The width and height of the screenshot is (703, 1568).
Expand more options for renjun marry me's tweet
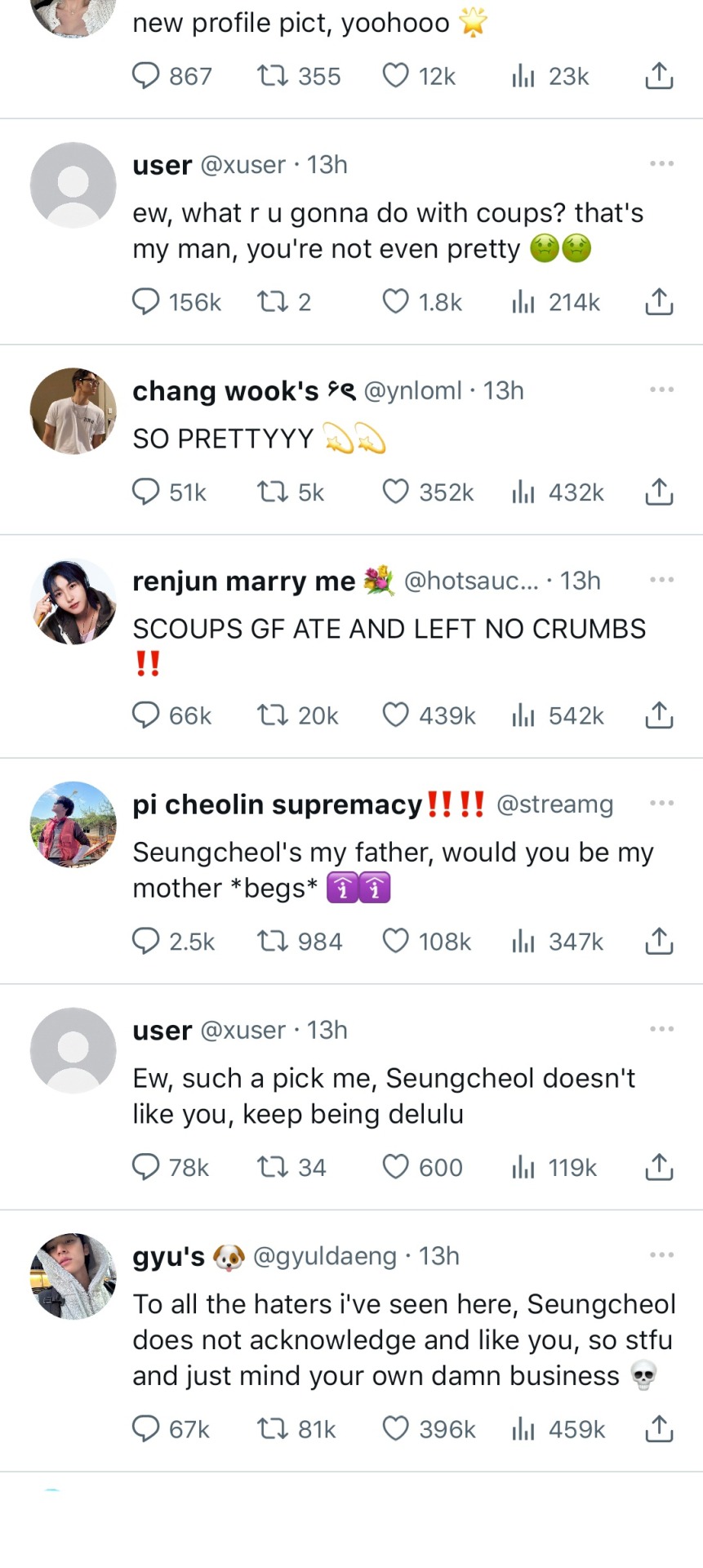click(x=661, y=580)
